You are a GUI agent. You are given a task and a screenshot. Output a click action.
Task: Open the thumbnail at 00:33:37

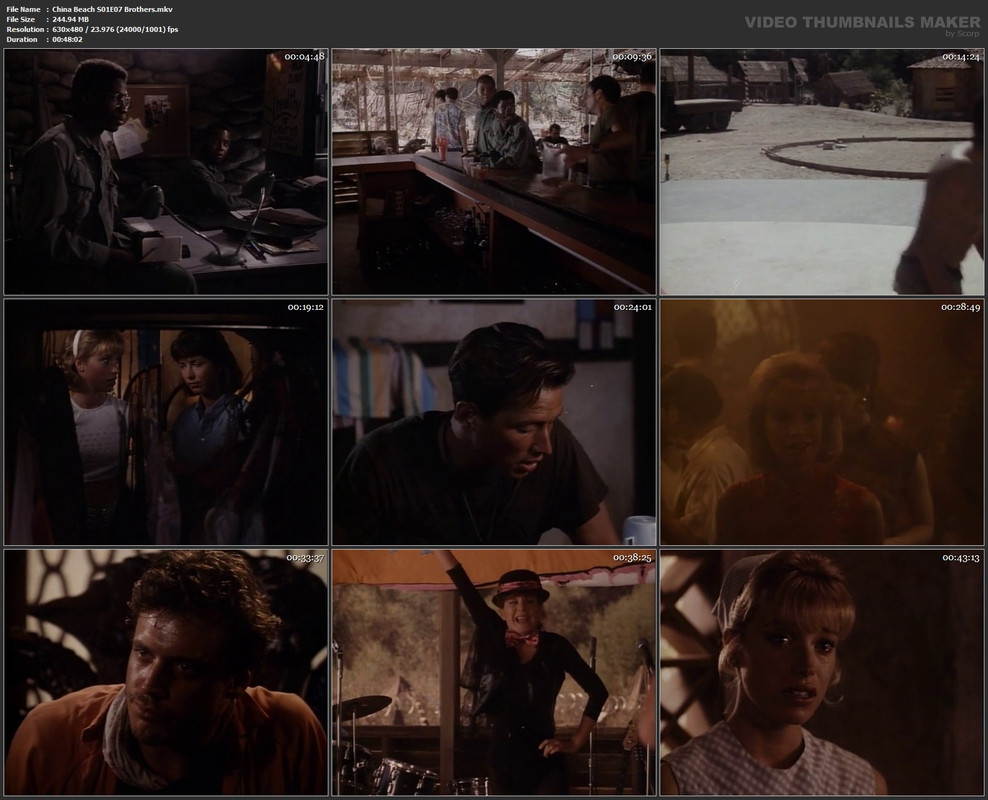(x=166, y=672)
